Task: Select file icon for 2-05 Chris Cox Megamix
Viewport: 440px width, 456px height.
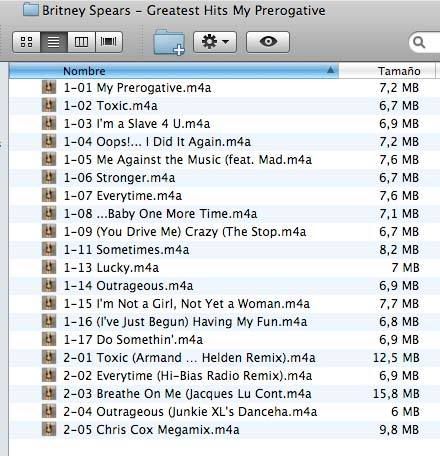Action: [x=49, y=430]
